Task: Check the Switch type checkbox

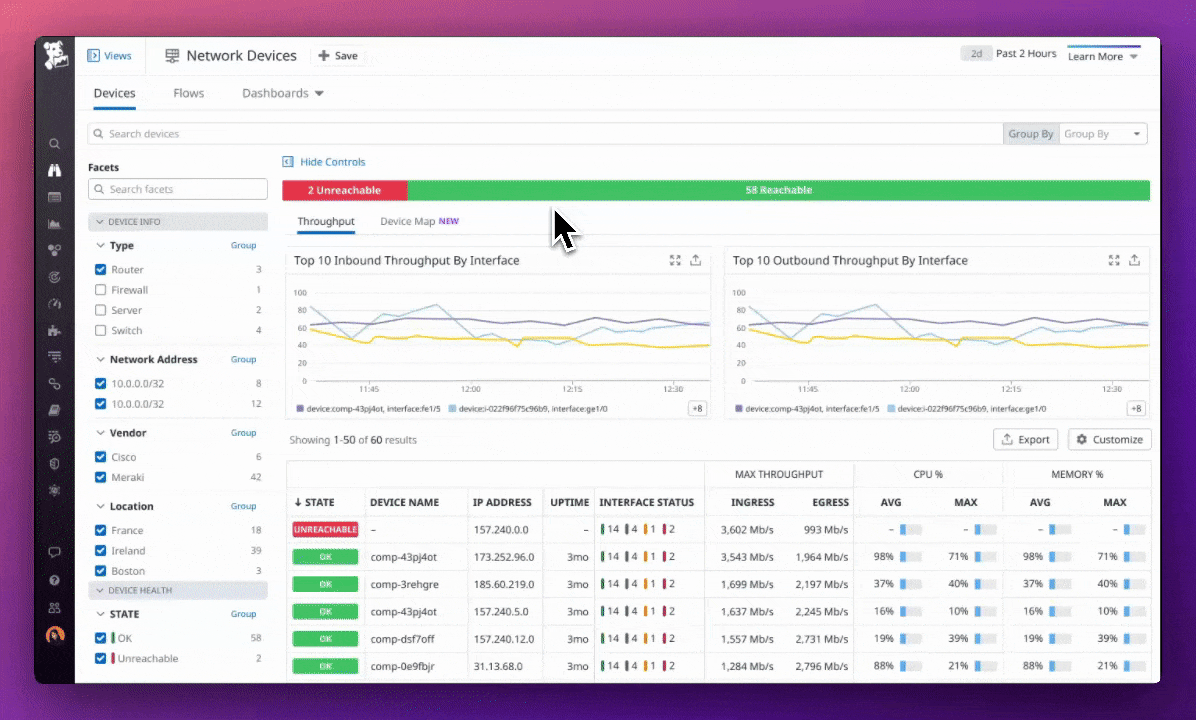Action: point(100,330)
